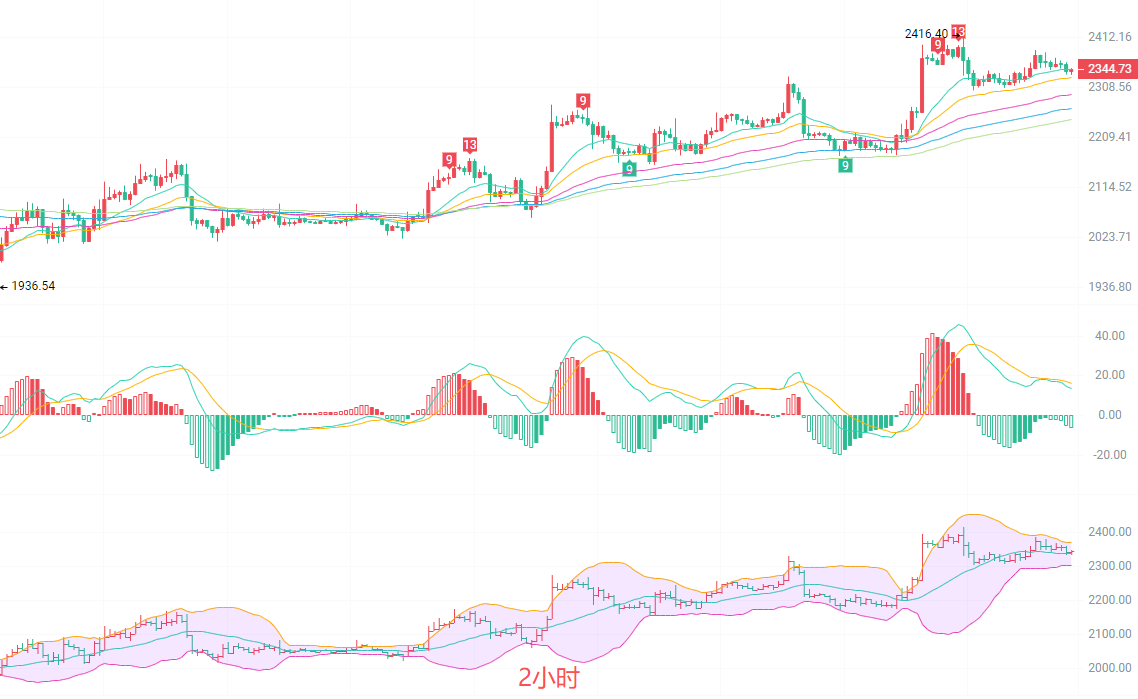This screenshot has height=699, width=1138.
Task: Click the 2308.56 price axis label
Action: click(1110, 87)
